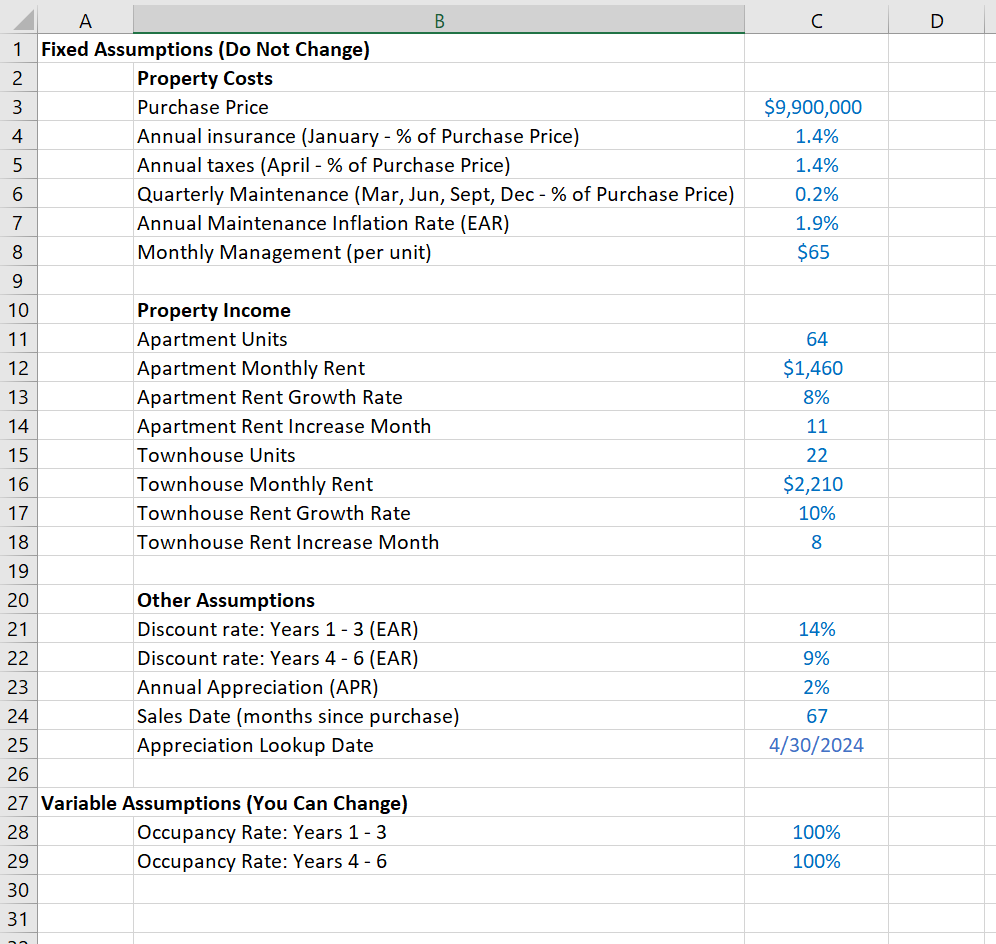Image resolution: width=996 pixels, height=944 pixels.
Task: Select the 2% appreciation value cell
Action: pyautogui.click(x=816, y=687)
